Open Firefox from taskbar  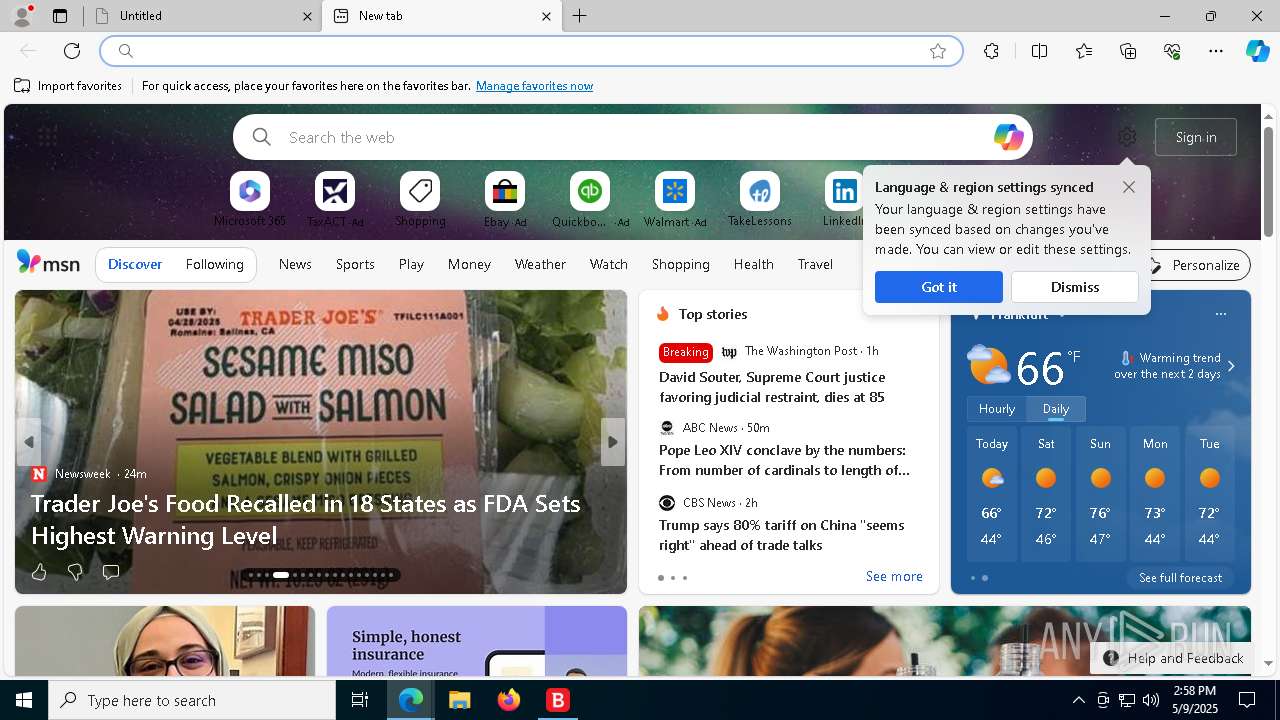(509, 700)
